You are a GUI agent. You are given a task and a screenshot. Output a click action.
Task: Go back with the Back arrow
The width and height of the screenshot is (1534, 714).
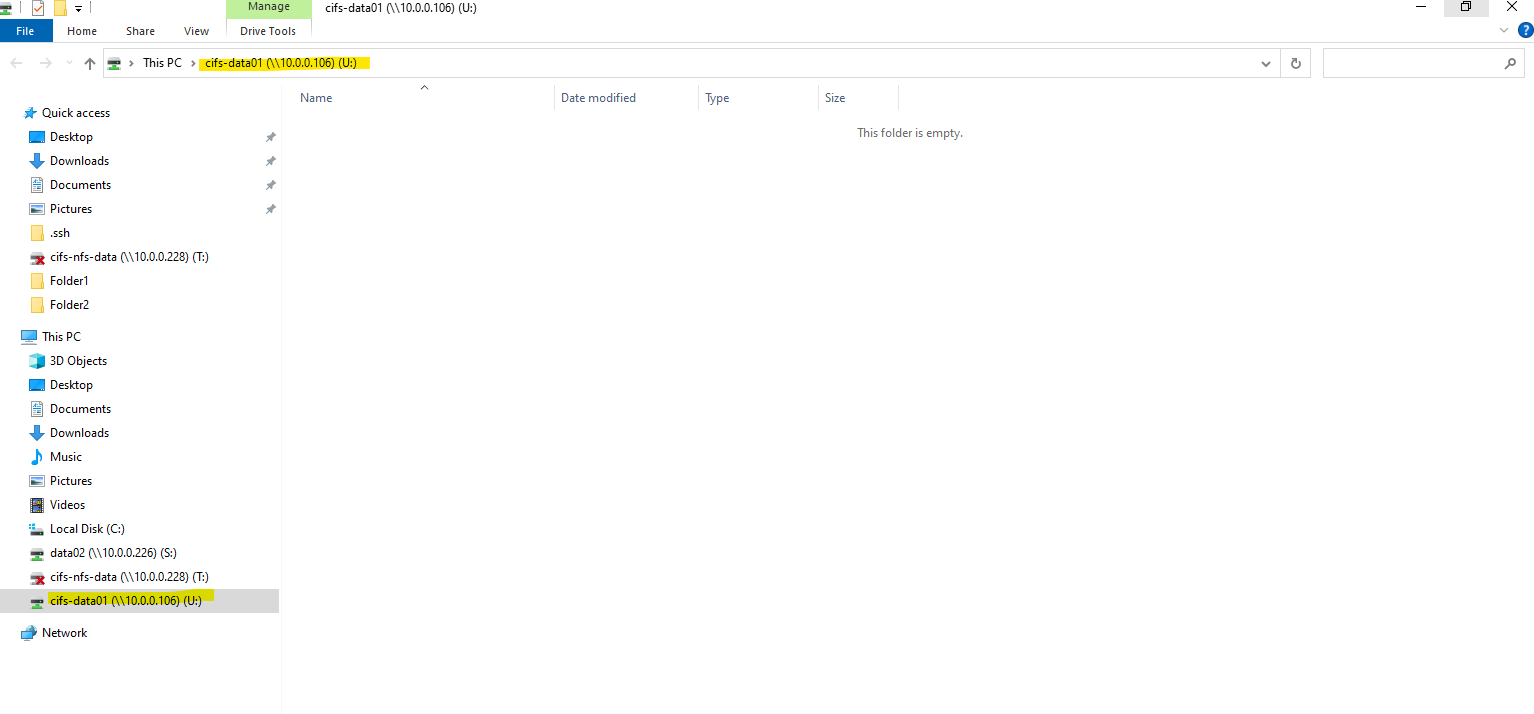pos(16,63)
